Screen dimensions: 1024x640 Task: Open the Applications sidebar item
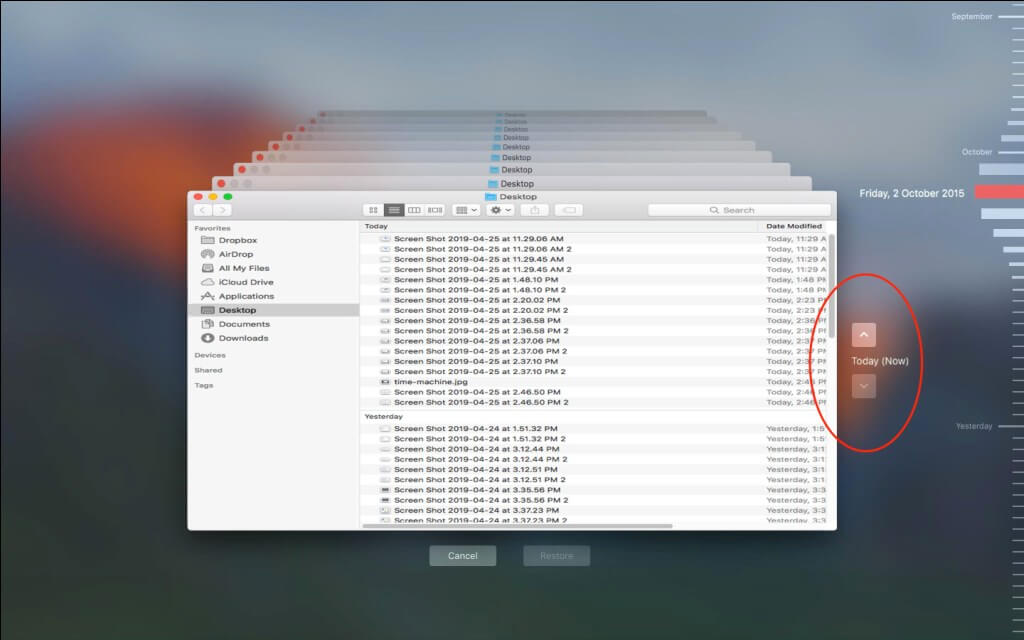coord(244,296)
